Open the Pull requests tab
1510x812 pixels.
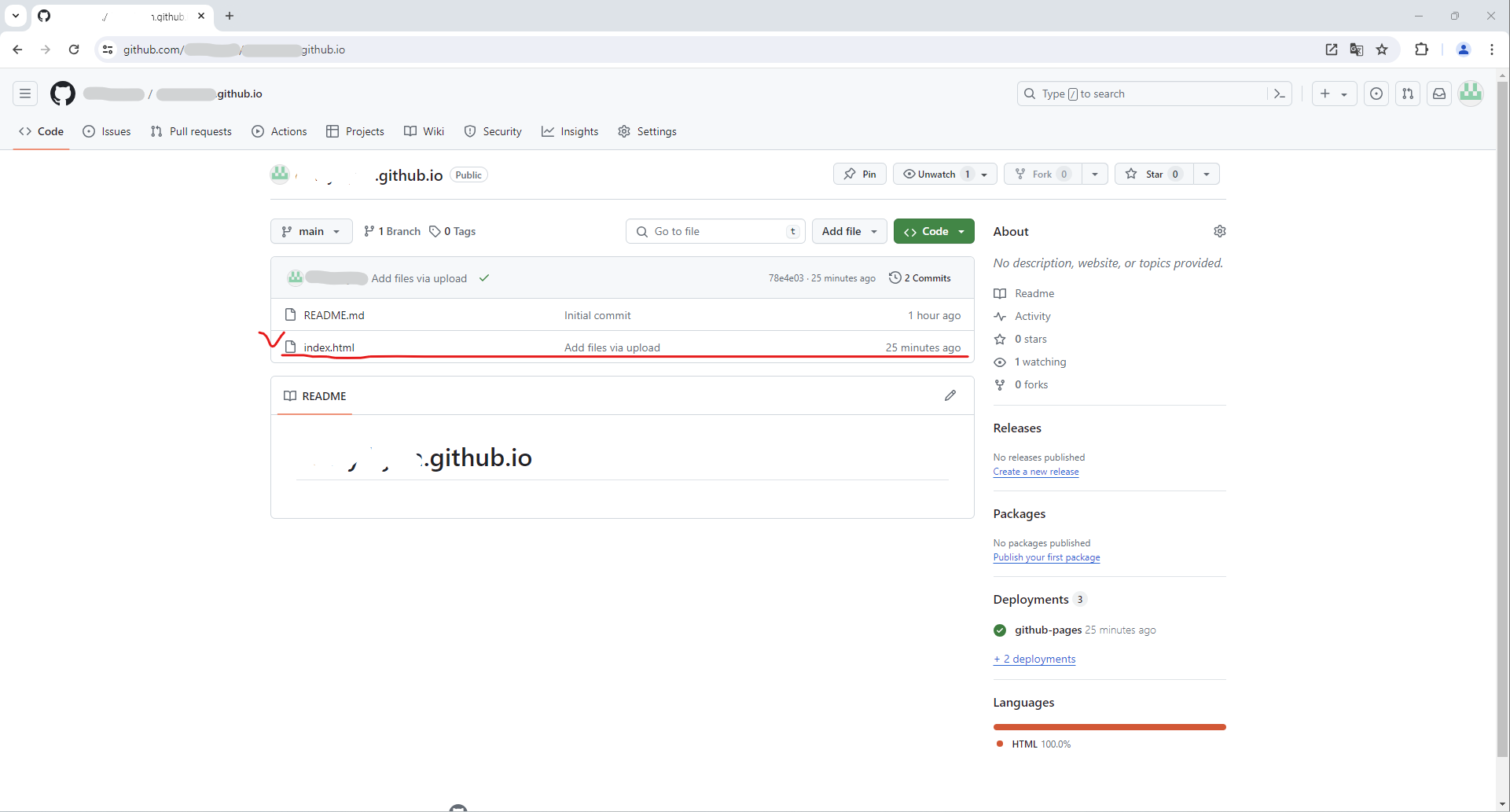click(191, 131)
